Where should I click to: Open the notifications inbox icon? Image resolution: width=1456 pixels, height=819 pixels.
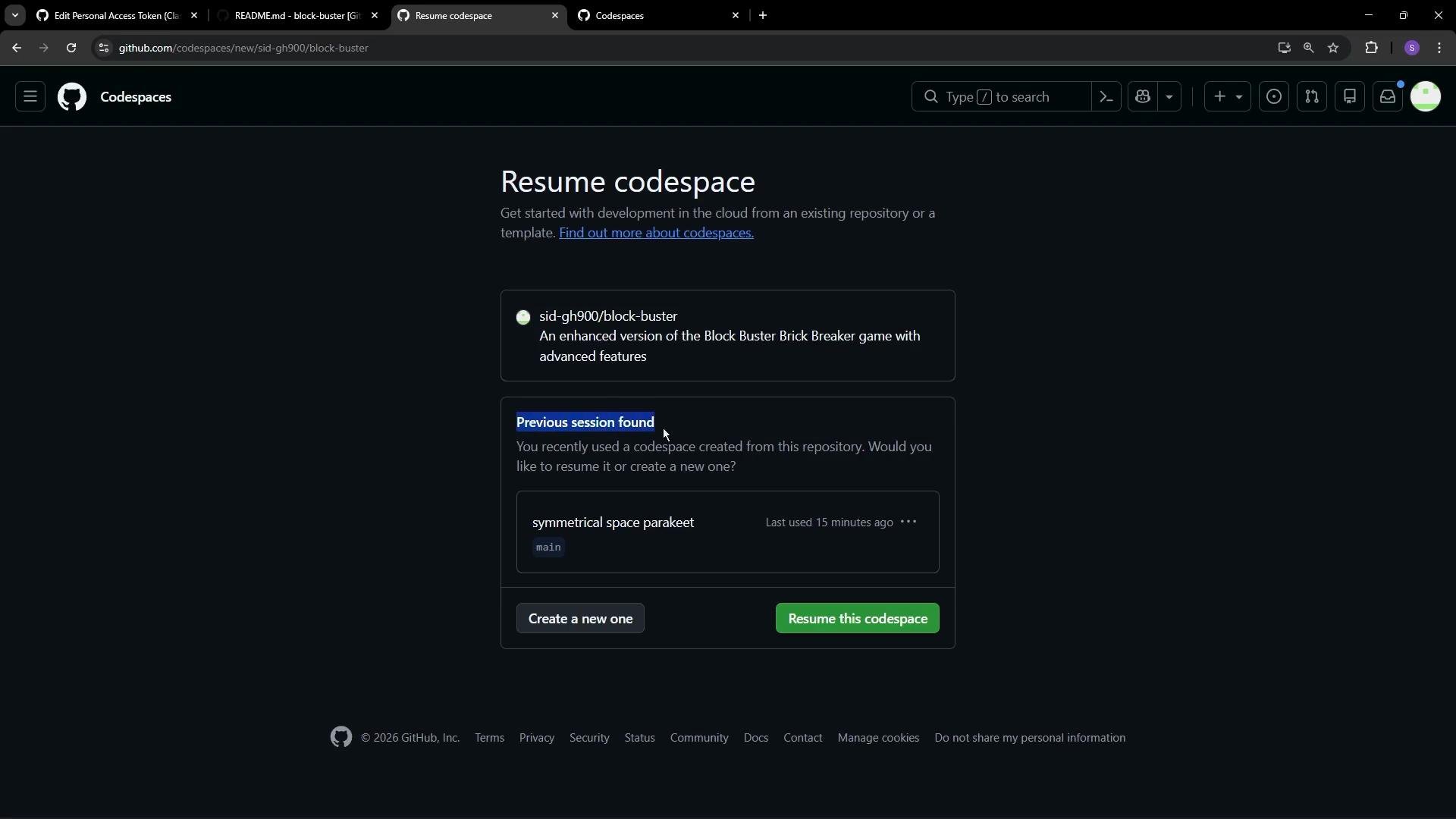1388,97
